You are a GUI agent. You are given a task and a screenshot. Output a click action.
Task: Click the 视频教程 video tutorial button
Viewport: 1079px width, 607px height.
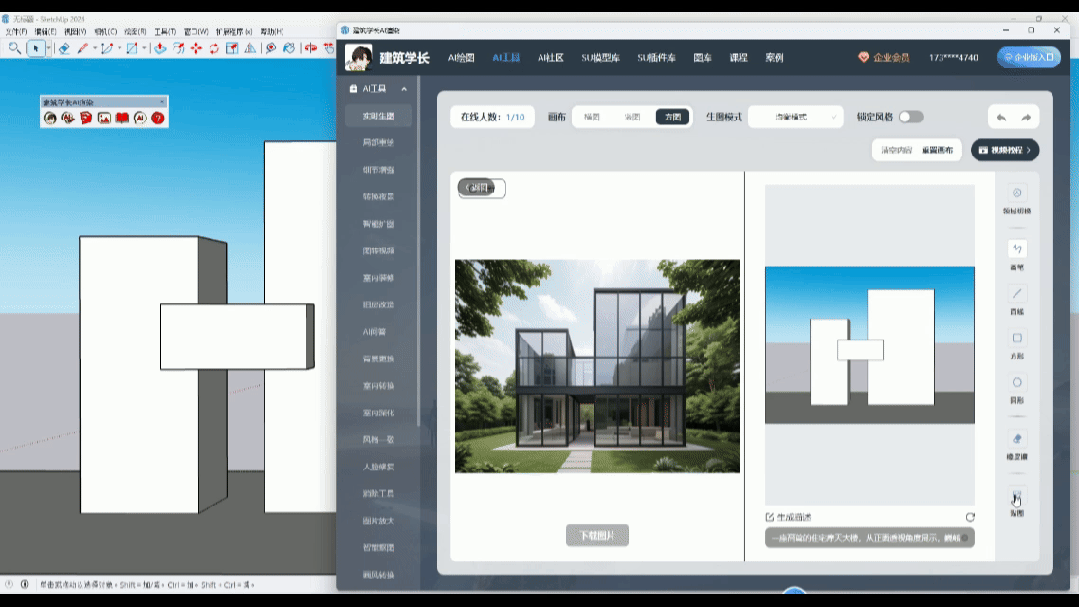click(x=1005, y=150)
